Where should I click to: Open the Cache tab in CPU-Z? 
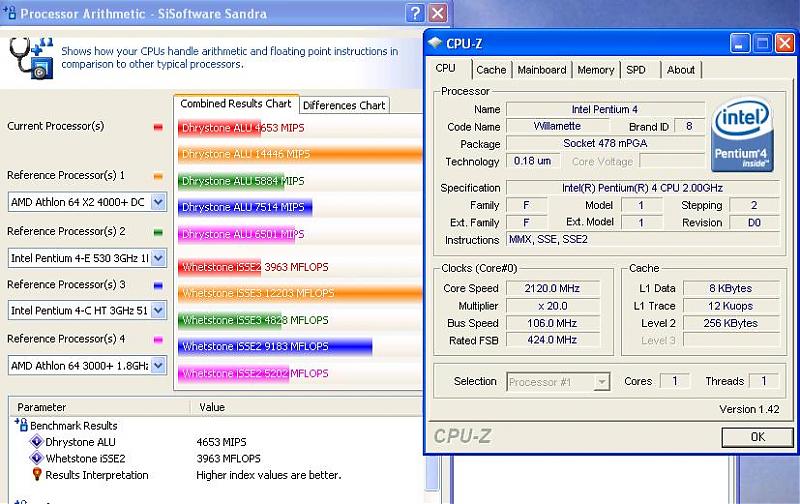(491, 70)
